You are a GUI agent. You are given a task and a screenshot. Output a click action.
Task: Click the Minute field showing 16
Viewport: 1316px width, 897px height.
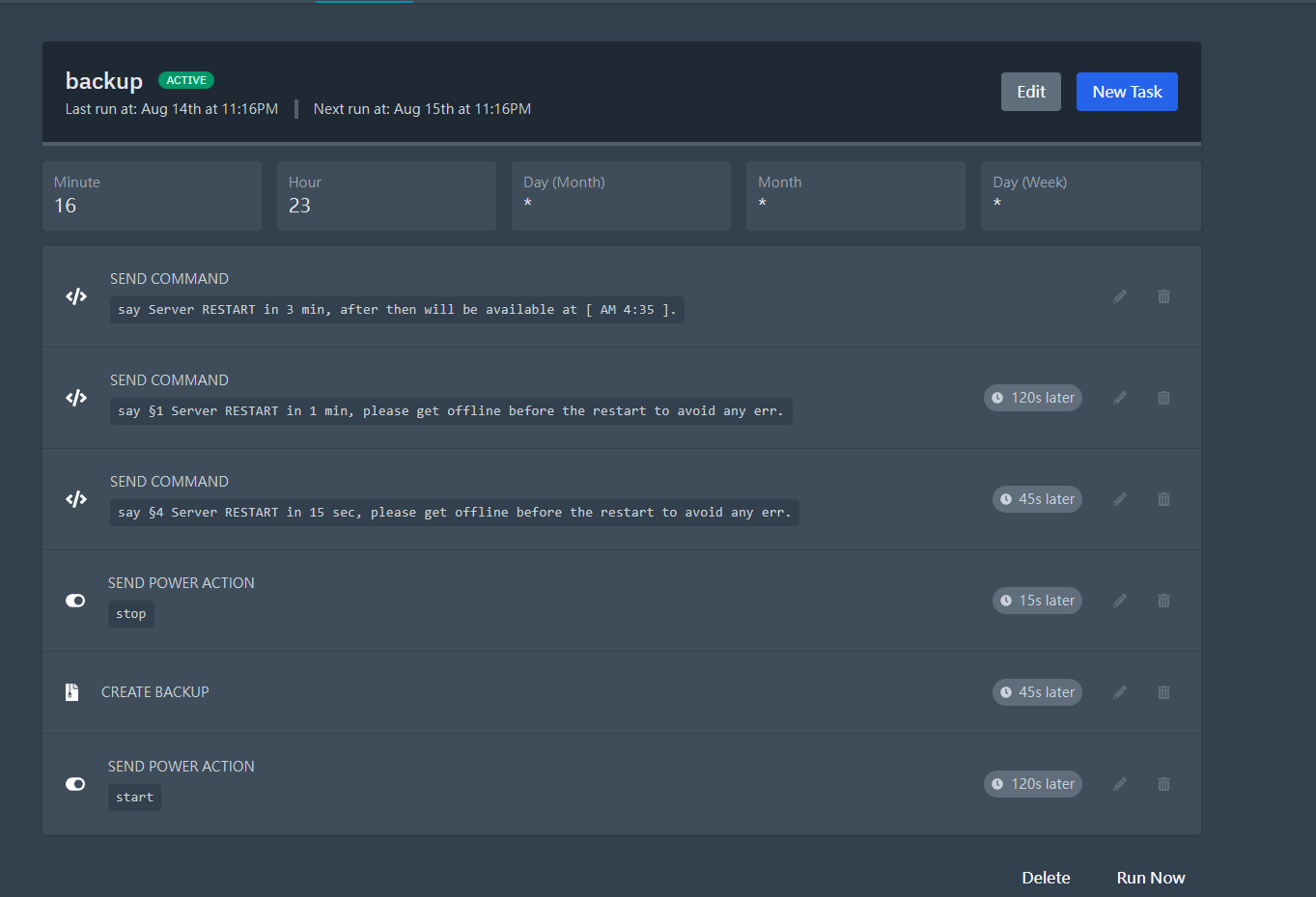[152, 196]
